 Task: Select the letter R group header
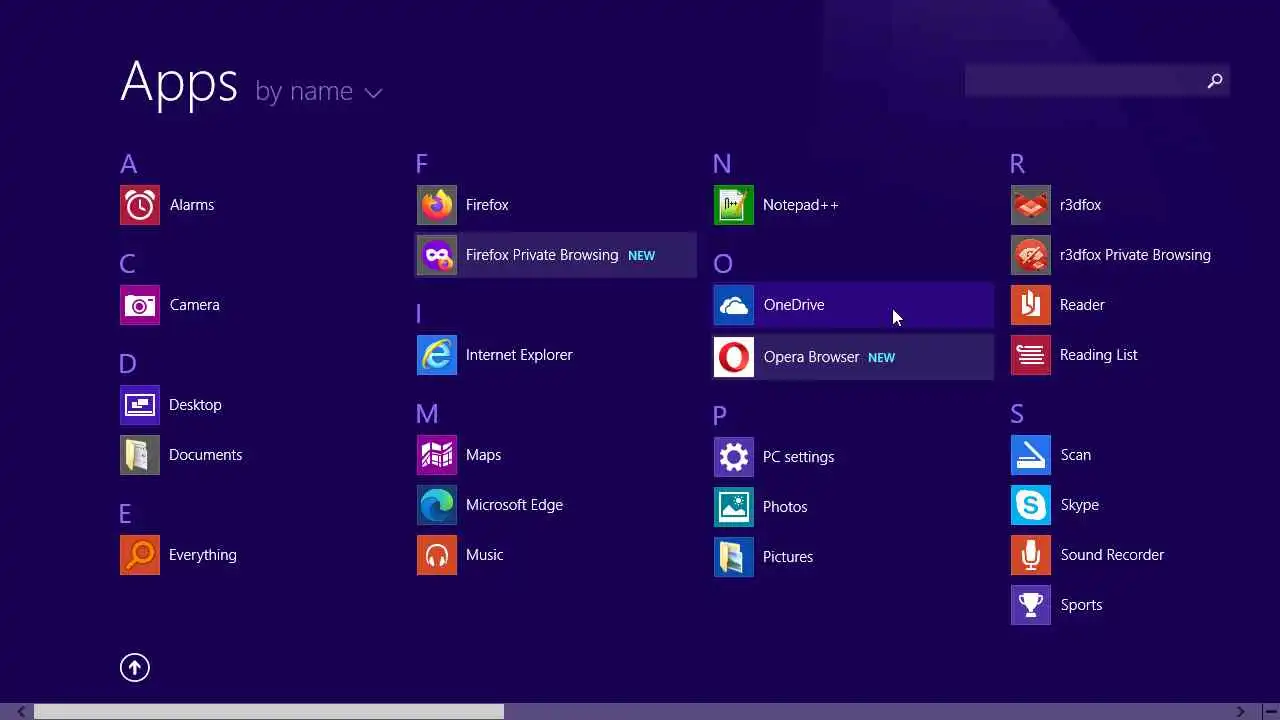pos(1017,164)
